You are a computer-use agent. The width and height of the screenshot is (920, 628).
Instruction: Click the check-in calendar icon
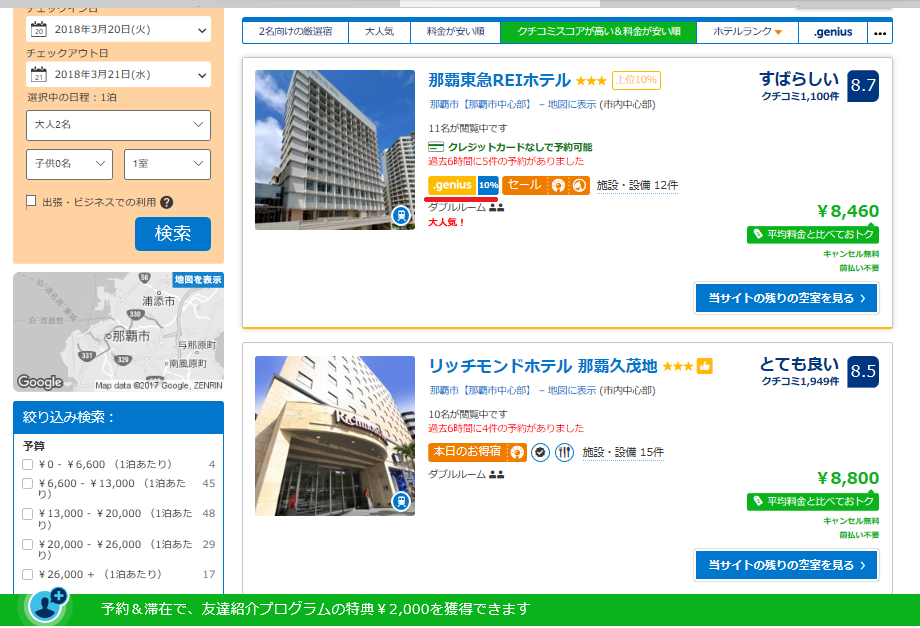point(38,29)
